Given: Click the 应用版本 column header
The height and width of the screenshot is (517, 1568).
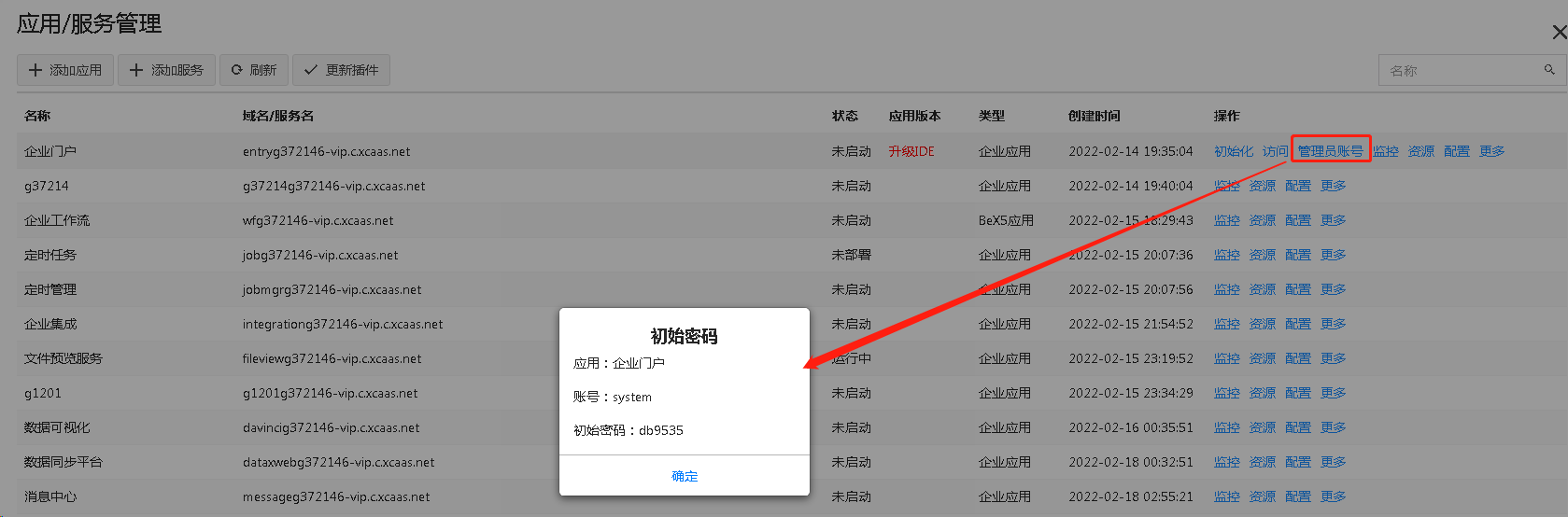Looking at the screenshot, I should click(x=915, y=116).
